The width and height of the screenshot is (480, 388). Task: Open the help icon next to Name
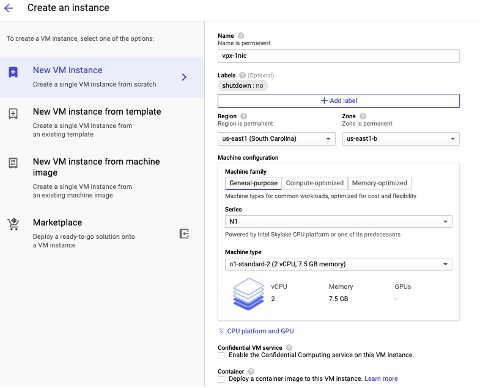241,35
